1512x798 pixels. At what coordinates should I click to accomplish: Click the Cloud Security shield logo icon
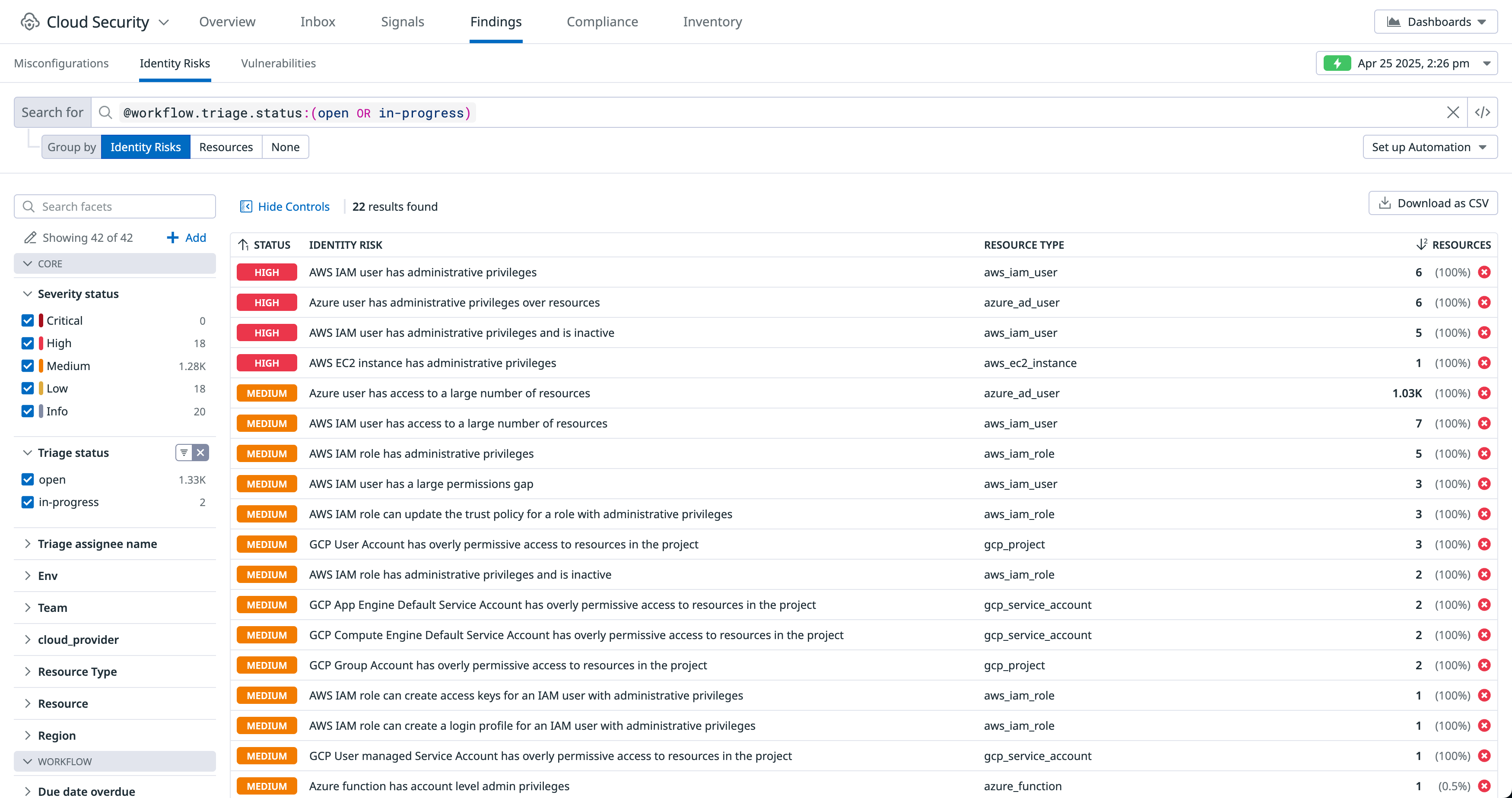[29, 22]
